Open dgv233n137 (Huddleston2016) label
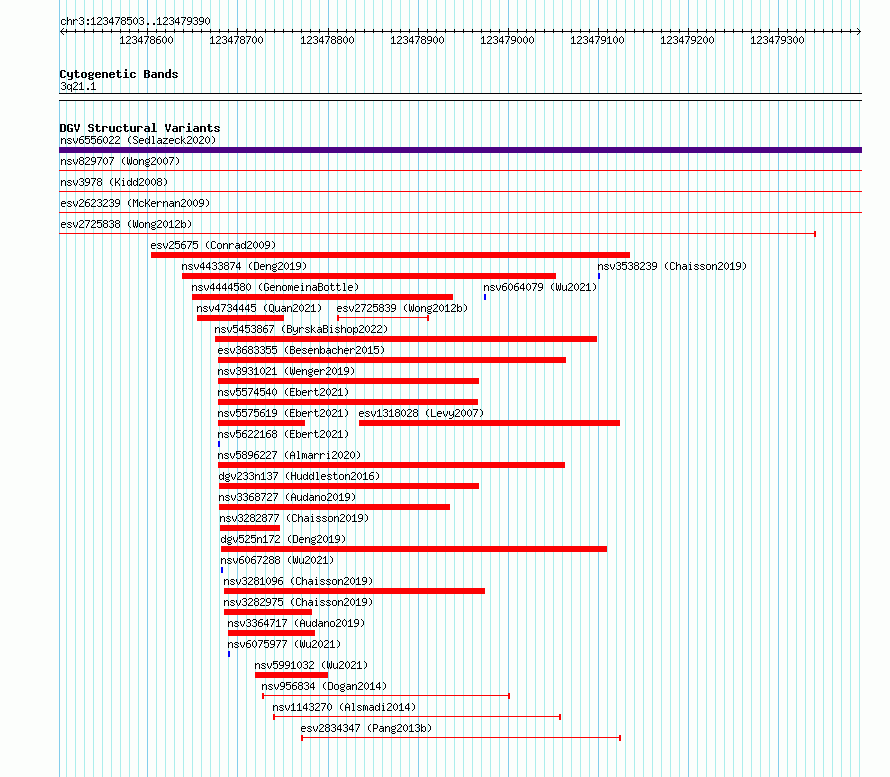Image resolution: width=890 pixels, height=777 pixels. click(299, 476)
